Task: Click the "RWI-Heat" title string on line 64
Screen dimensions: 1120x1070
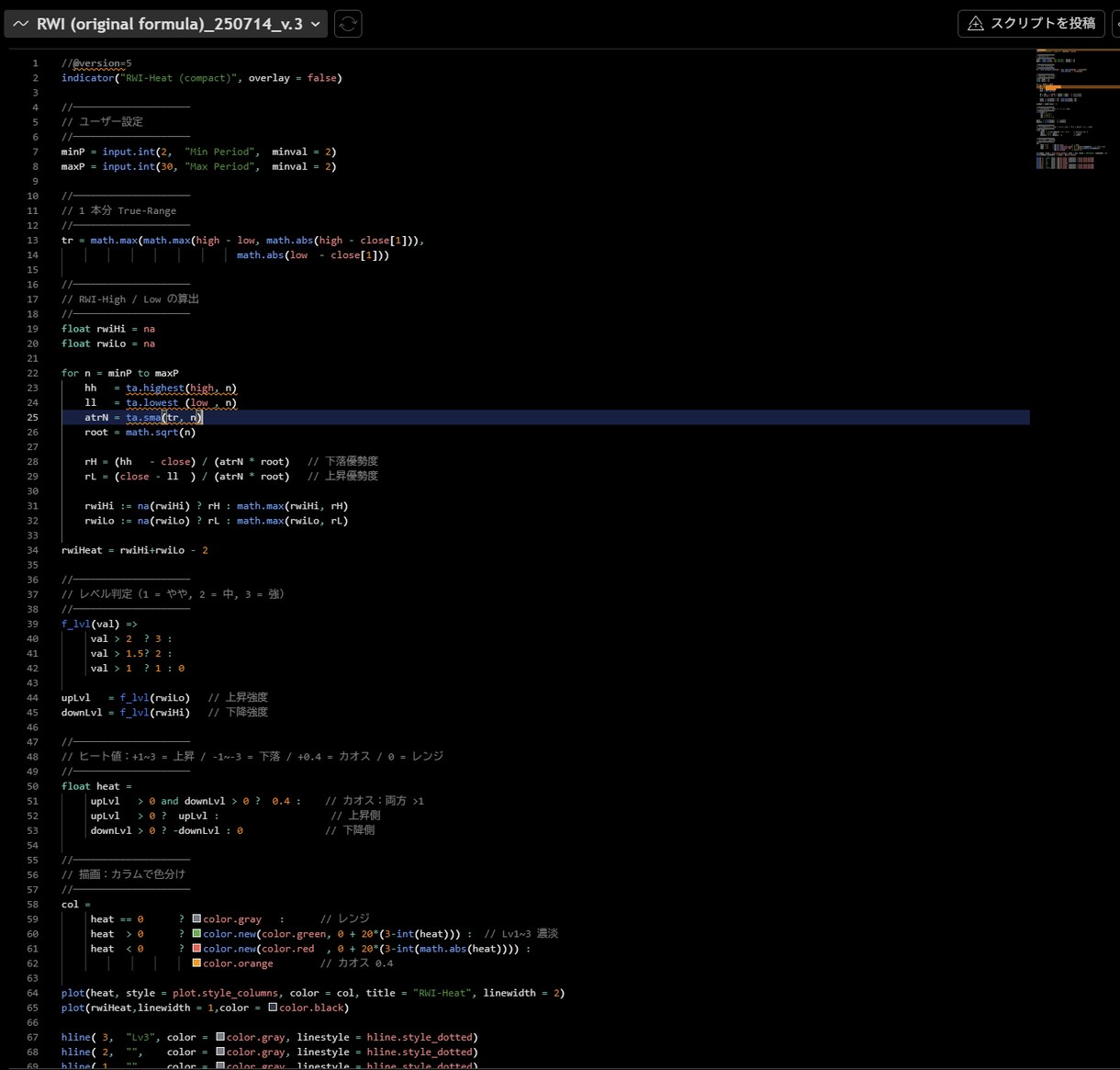Action: pos(442,992)
